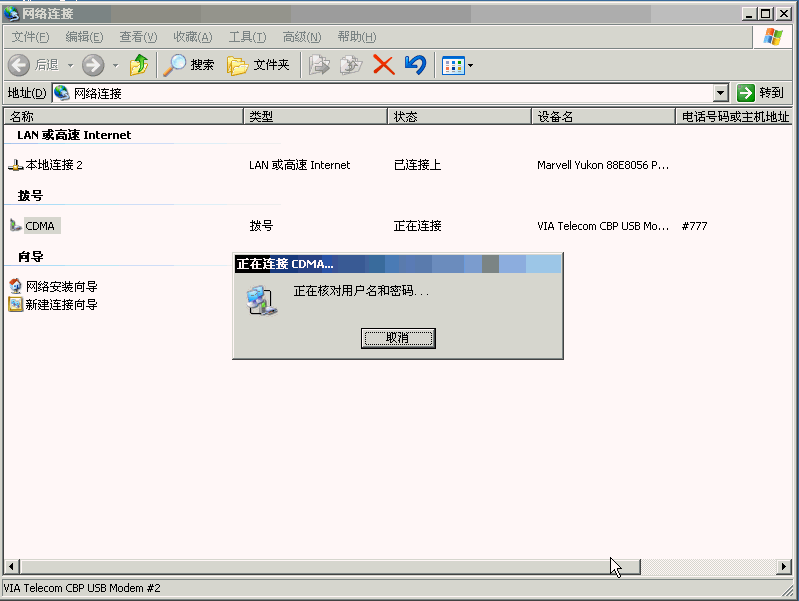This screenshot has width=799, height=601.
Task: Click the Copy To toolbar icon
Action: 351,65
